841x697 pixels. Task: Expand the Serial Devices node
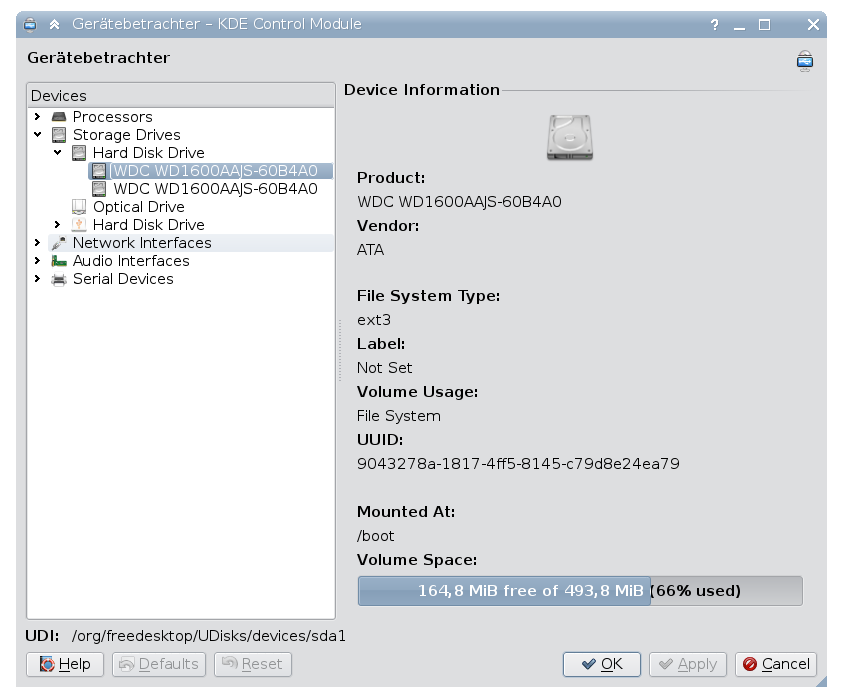[x=37, y=279]
